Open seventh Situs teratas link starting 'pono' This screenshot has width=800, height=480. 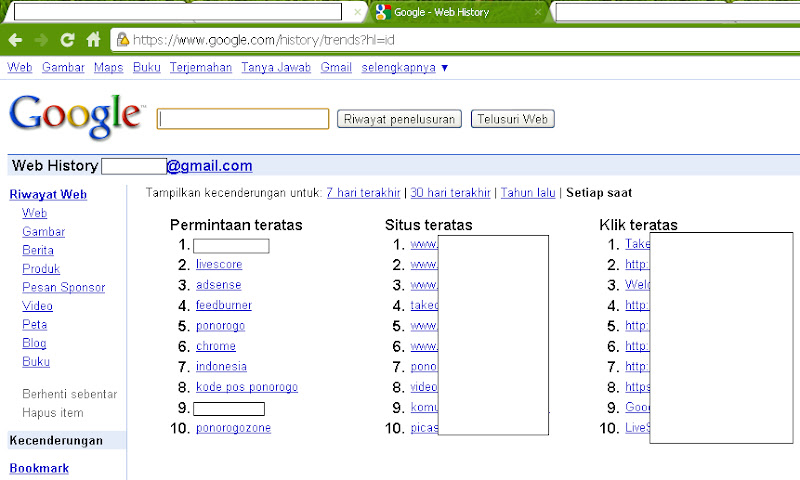click(x=424, y=366)
